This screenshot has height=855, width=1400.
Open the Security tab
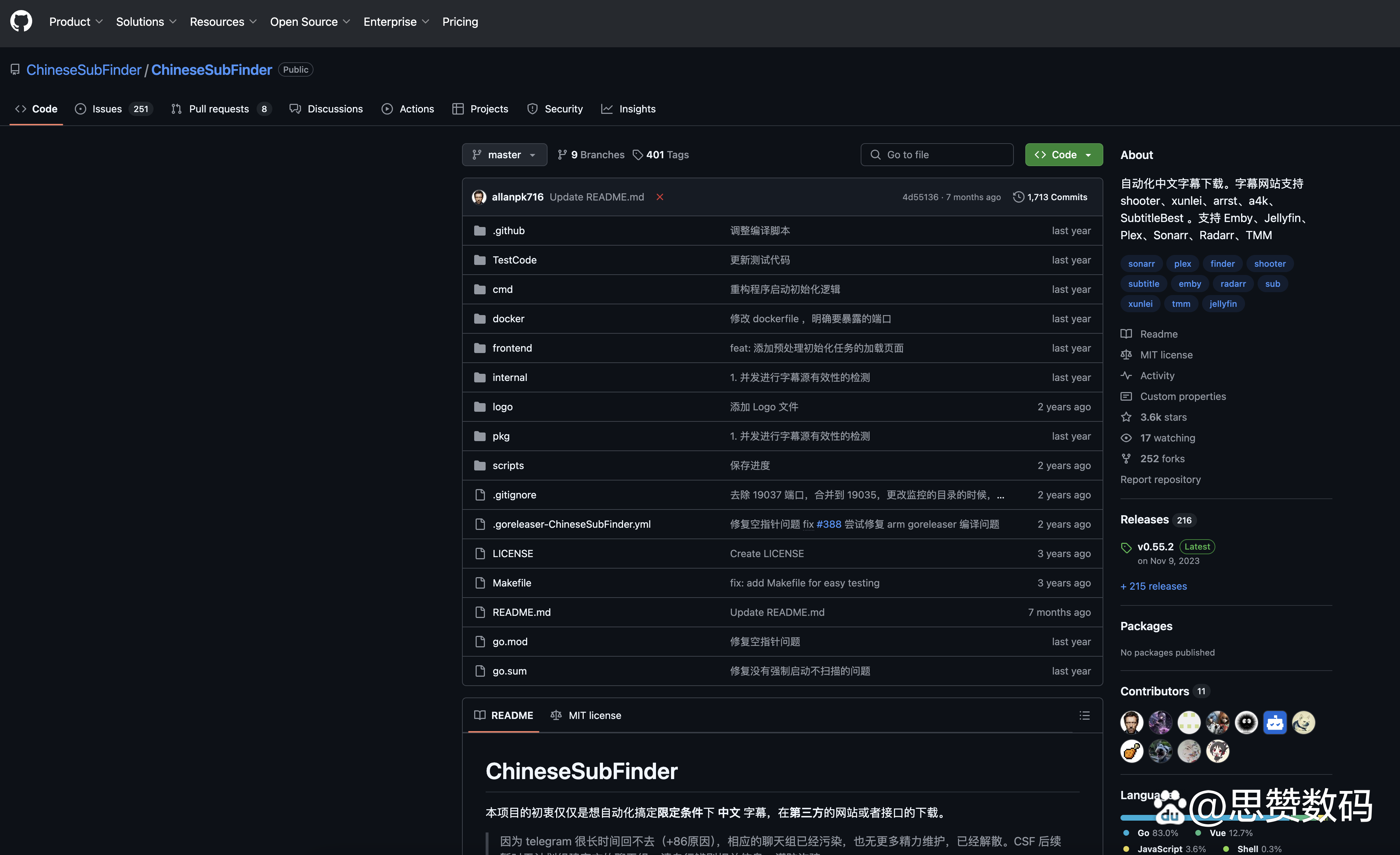pos(555,108)
